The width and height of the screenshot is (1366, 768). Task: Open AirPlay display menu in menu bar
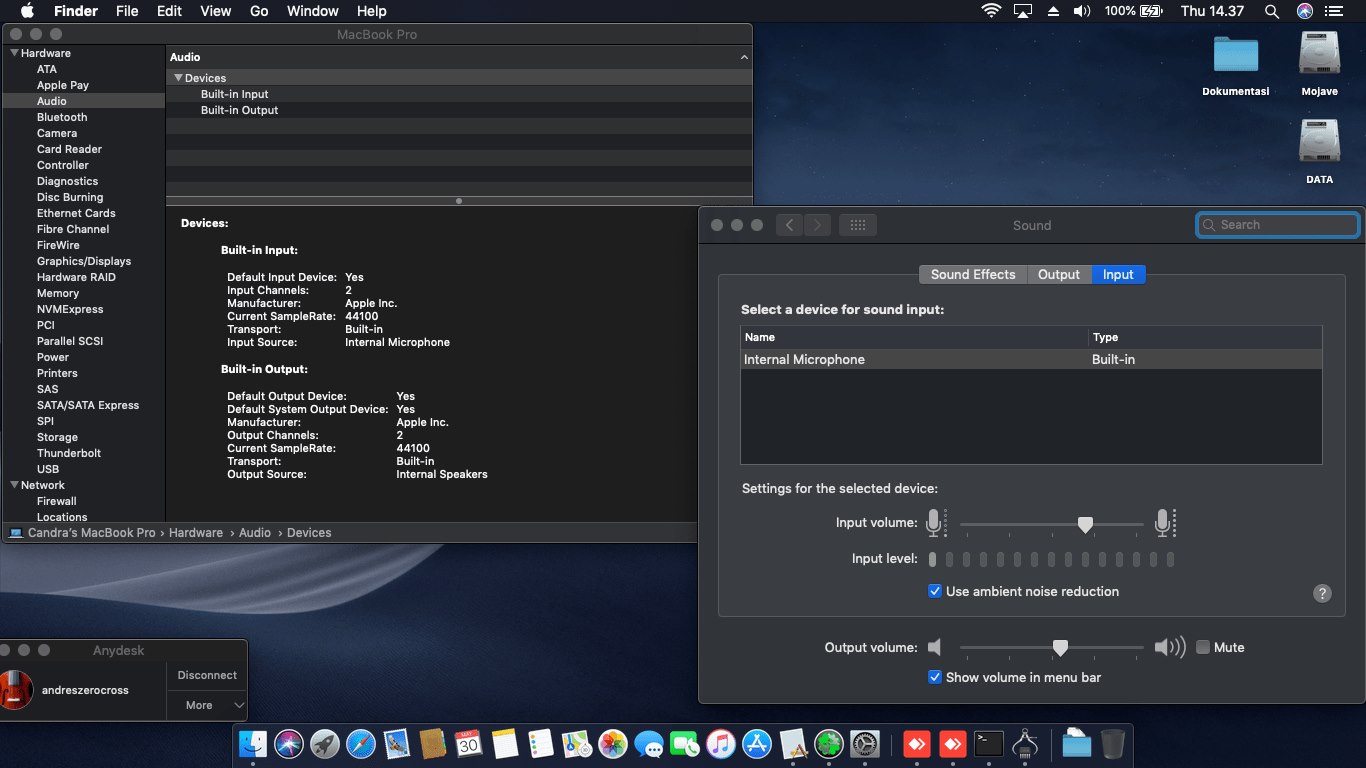(1022, 11)
